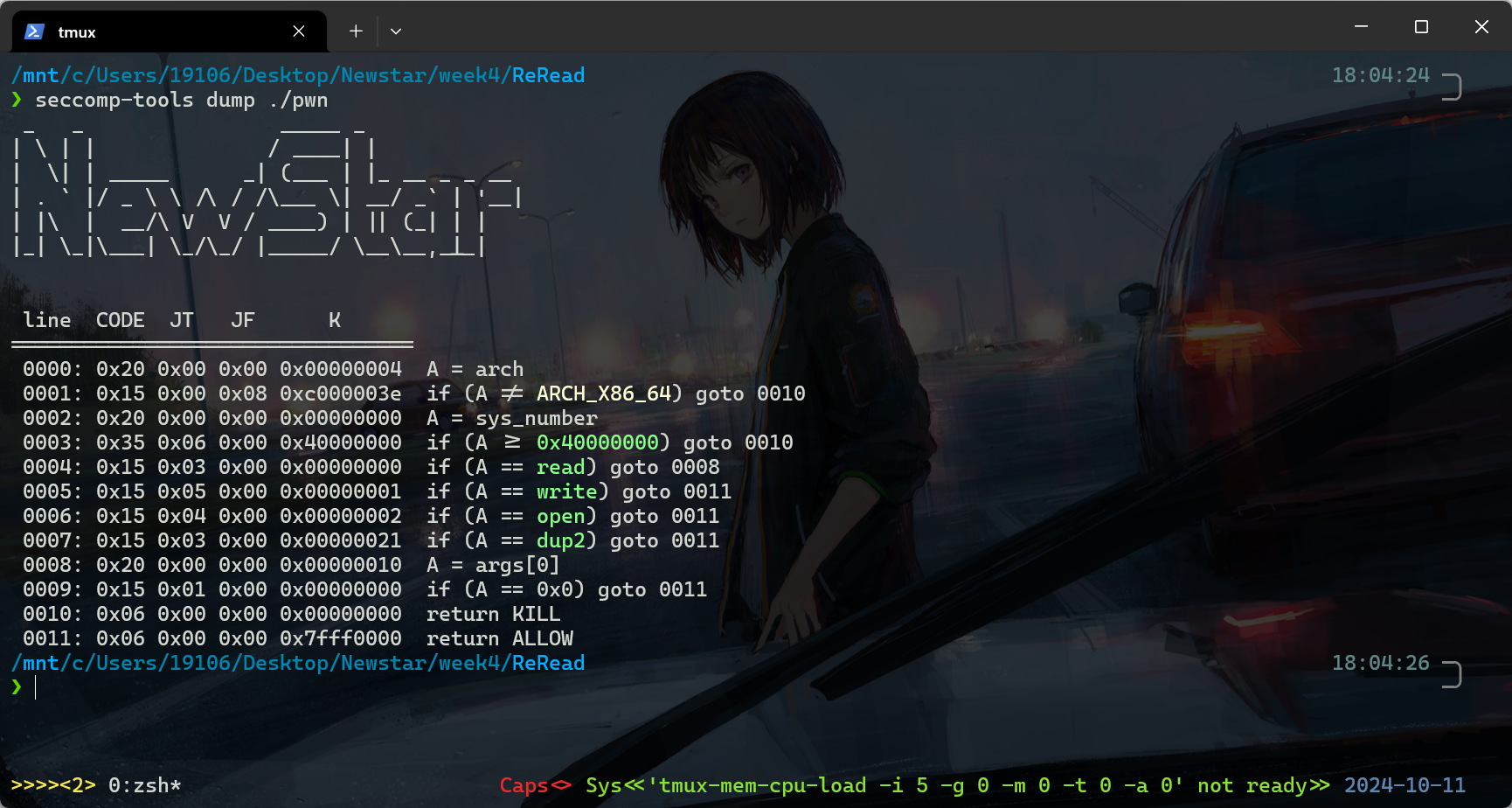Screen dimensions: 1512x808
Task: Click the green dup2 syscall name
Action: point(560,540)
